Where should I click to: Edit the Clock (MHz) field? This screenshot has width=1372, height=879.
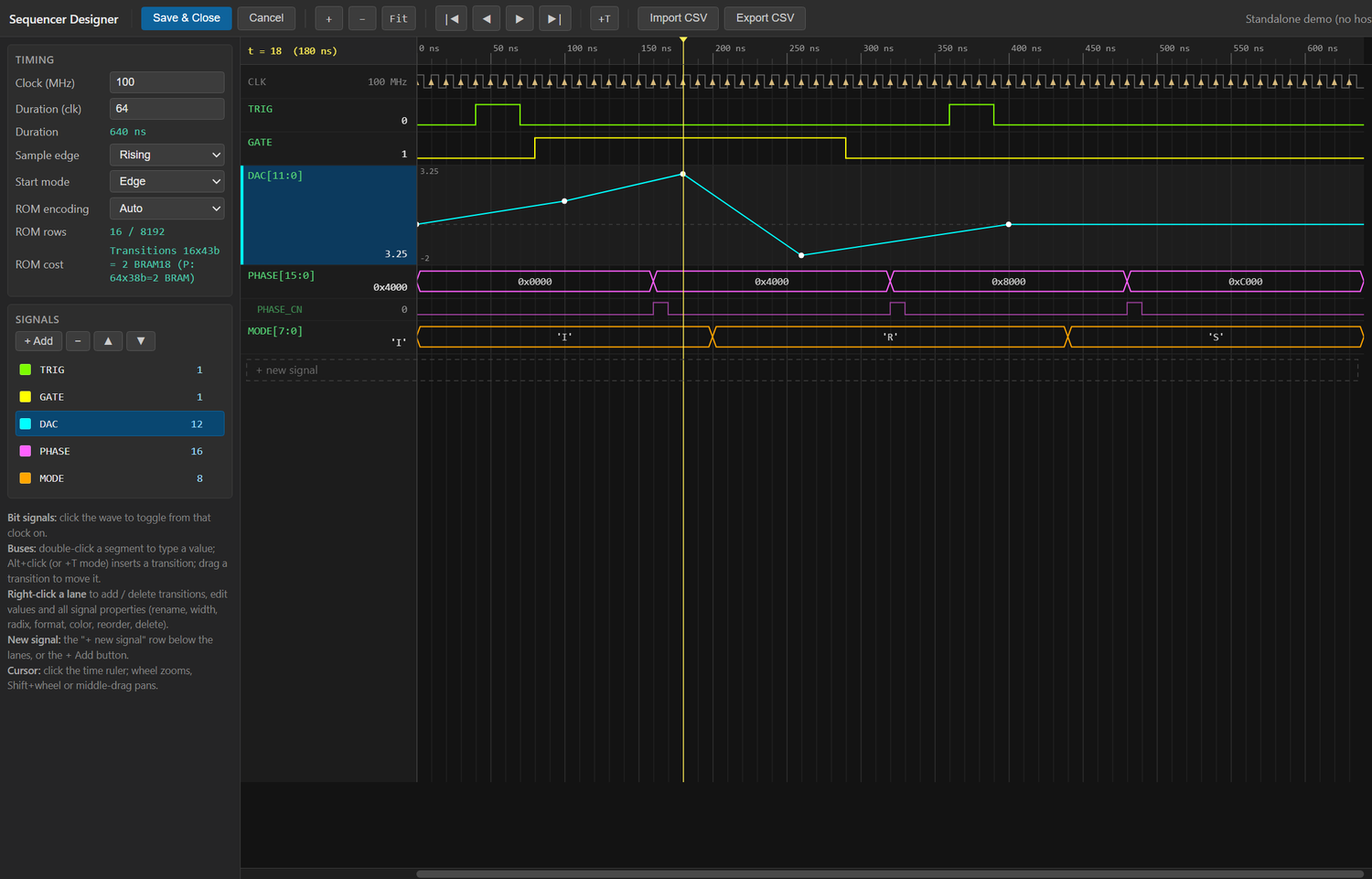[x=166, y=82]
